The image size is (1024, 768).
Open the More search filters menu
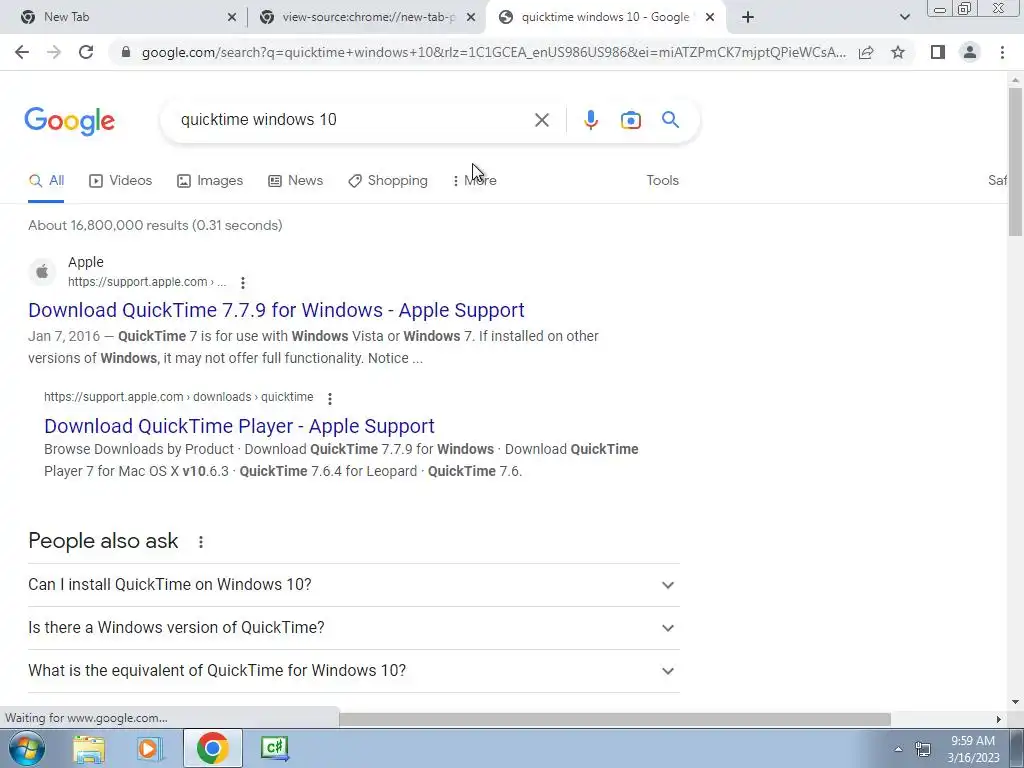click(475, 181)
